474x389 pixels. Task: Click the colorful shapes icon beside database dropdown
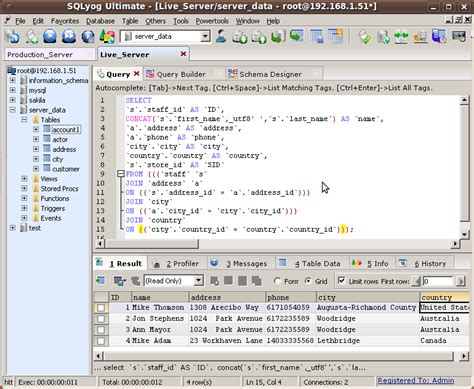tap(107, 36)
